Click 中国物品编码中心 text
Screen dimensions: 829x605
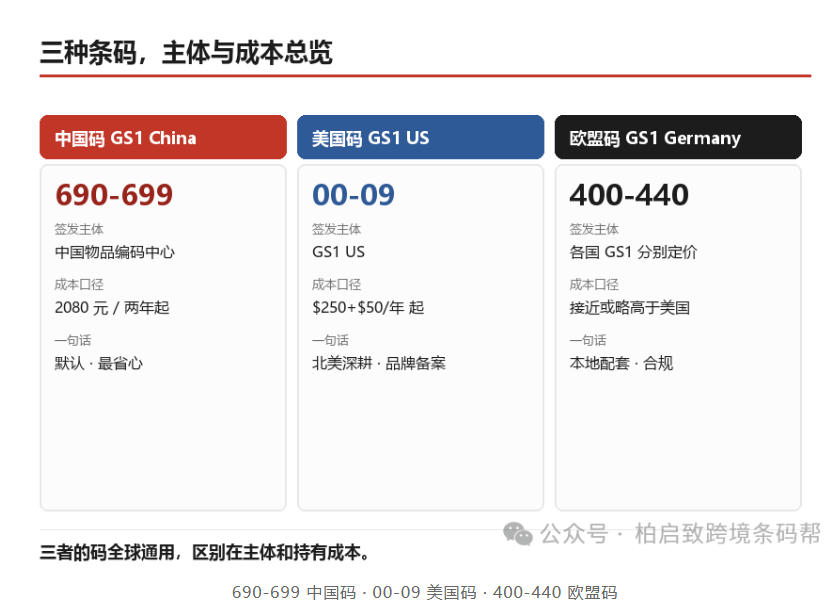(115, 252)
